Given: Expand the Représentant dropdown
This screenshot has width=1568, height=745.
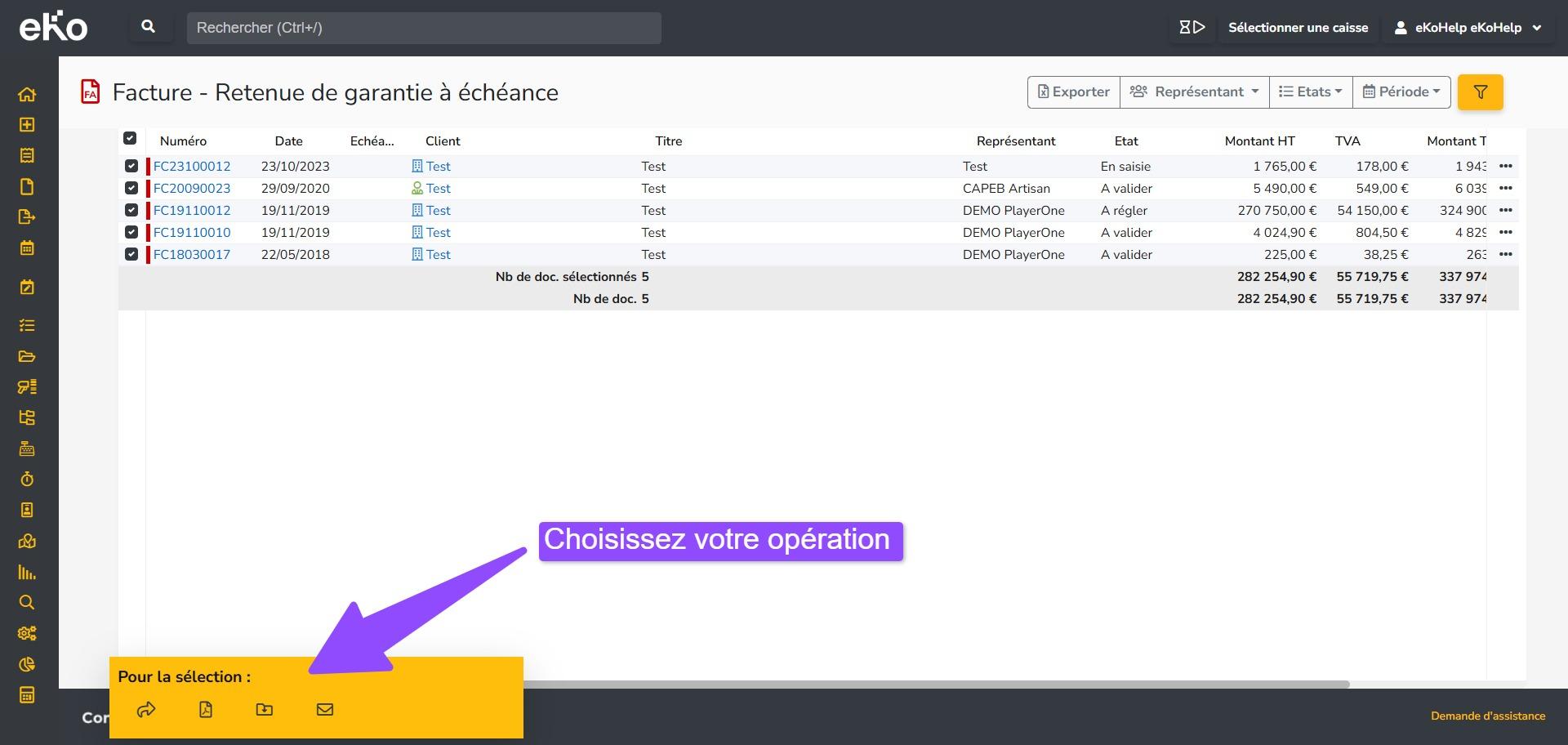Looking at the screenshot, I should (1194, 92).
